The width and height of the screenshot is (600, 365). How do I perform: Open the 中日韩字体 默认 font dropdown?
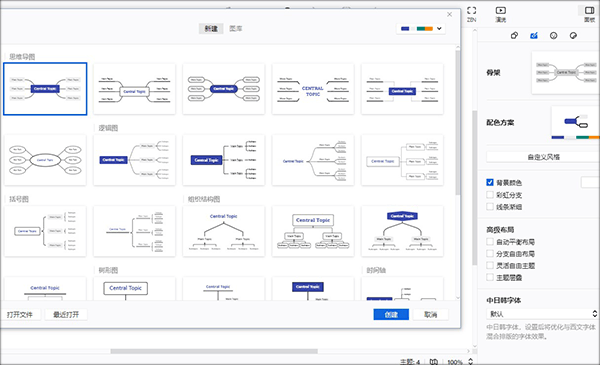[x=542, y=314]
